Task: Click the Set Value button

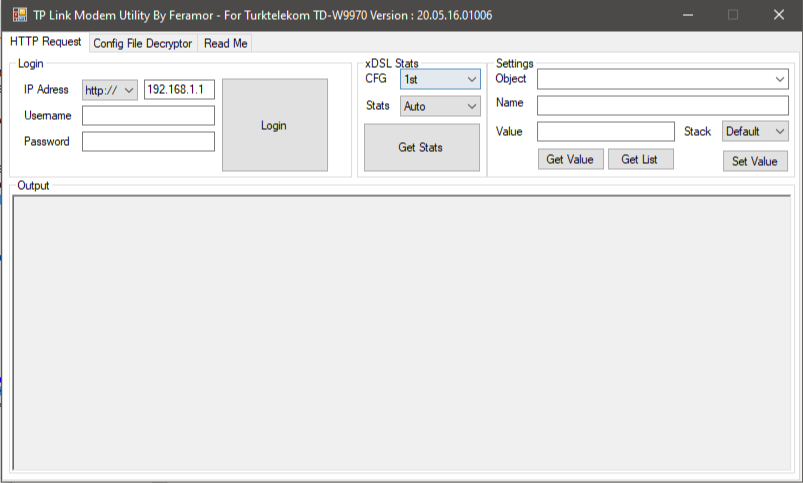Action: point(755,161)
